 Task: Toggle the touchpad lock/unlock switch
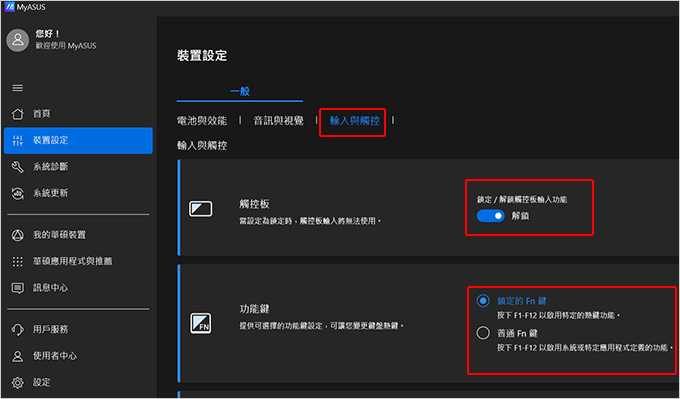490,216
